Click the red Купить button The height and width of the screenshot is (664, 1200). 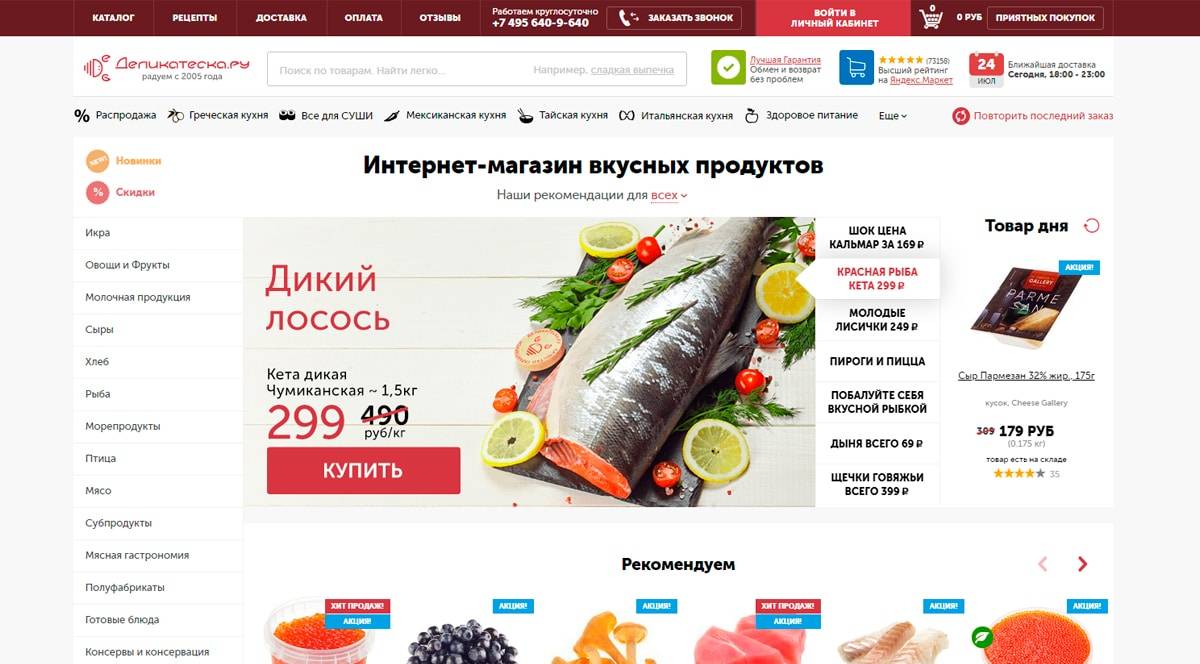click(363, 470)
